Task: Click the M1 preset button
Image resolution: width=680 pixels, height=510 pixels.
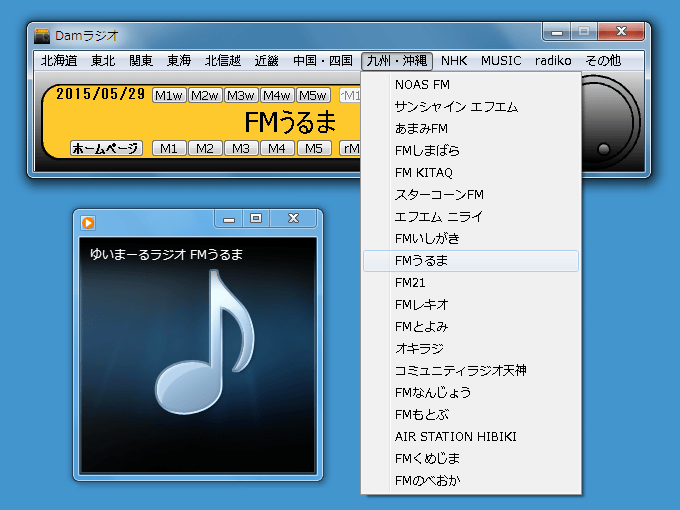Action: pos(169,148)
